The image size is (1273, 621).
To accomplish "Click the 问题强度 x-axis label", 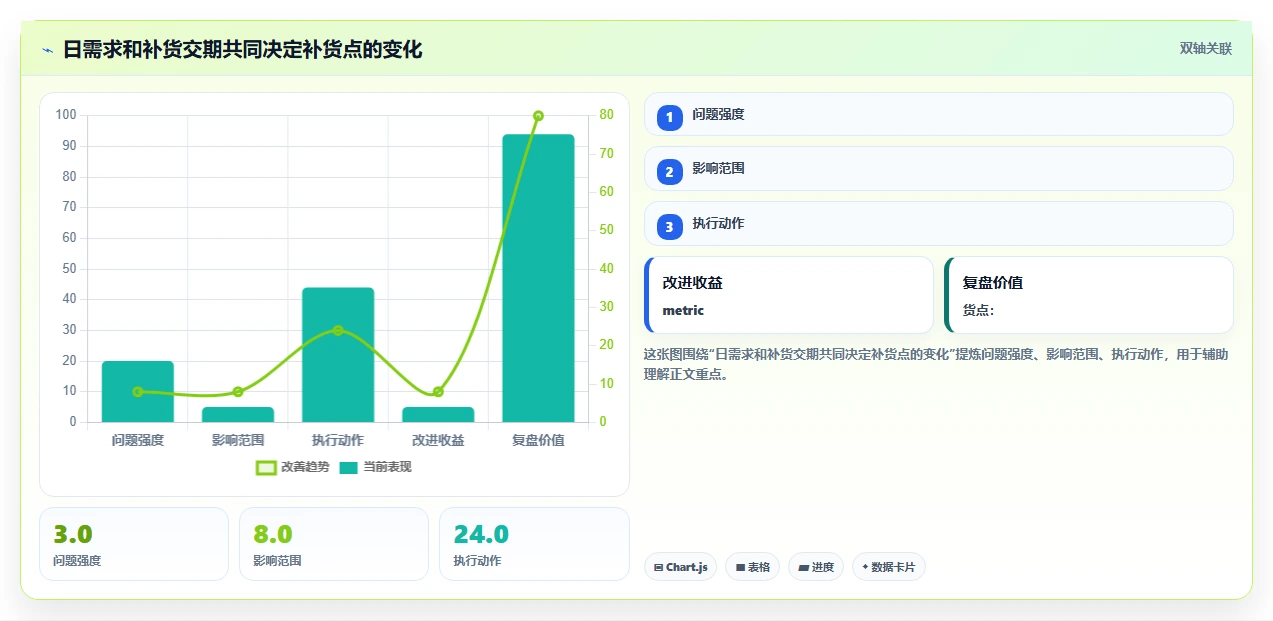I will 138,440.
